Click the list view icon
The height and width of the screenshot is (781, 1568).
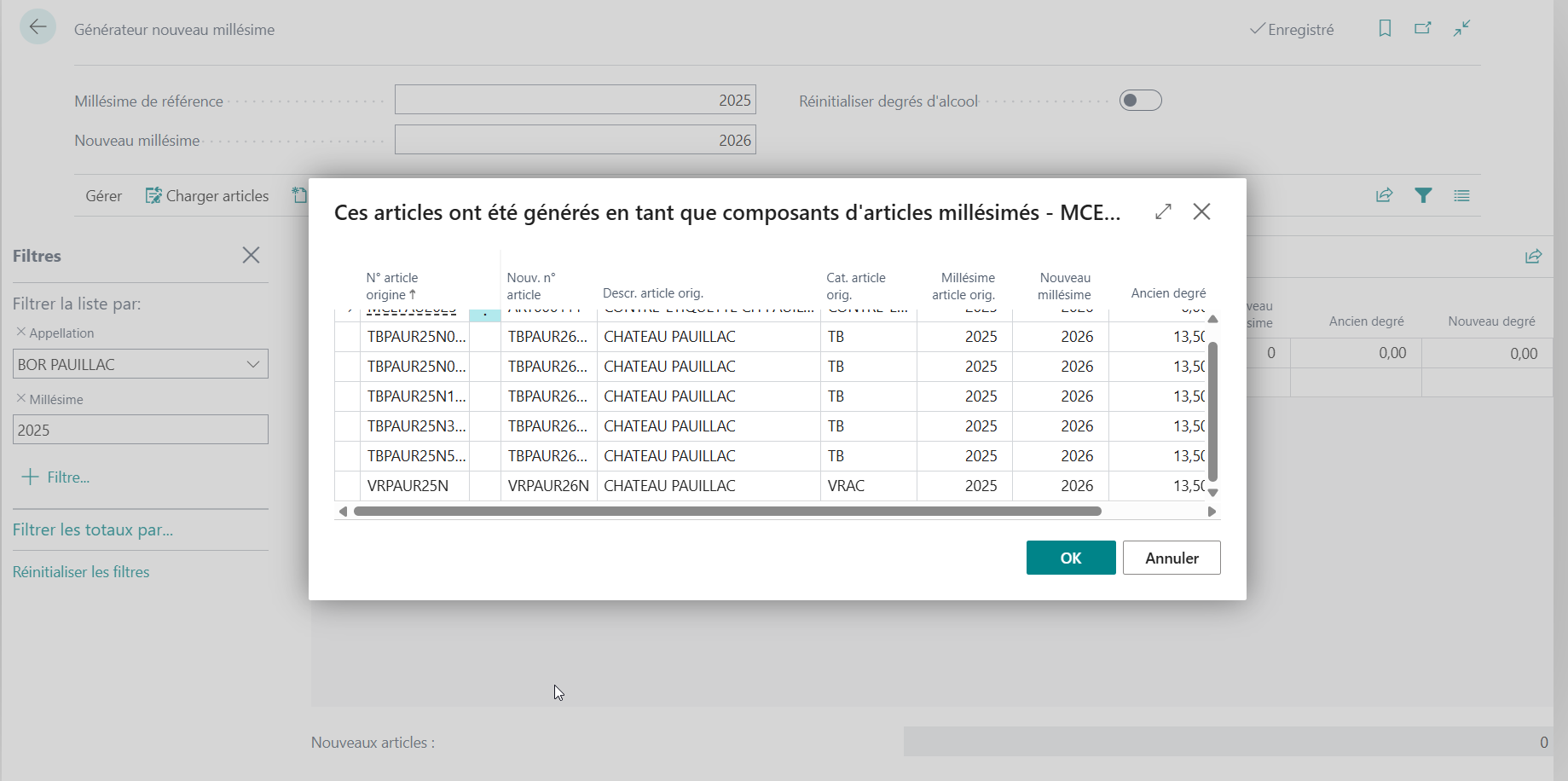click(x=1461, y=195)
